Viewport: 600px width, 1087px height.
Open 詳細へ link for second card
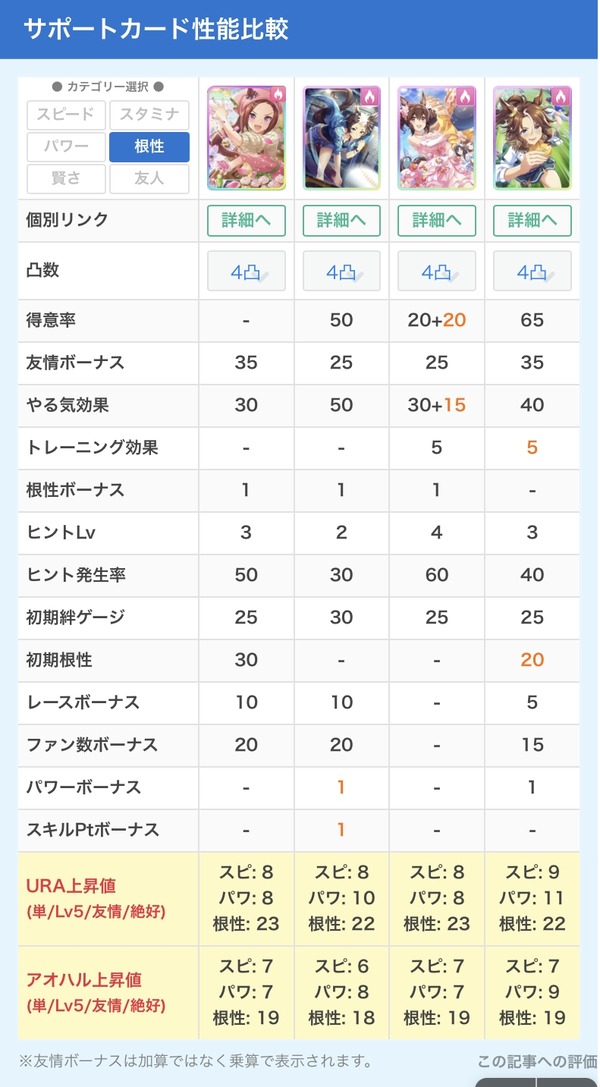tap(342, 220)
